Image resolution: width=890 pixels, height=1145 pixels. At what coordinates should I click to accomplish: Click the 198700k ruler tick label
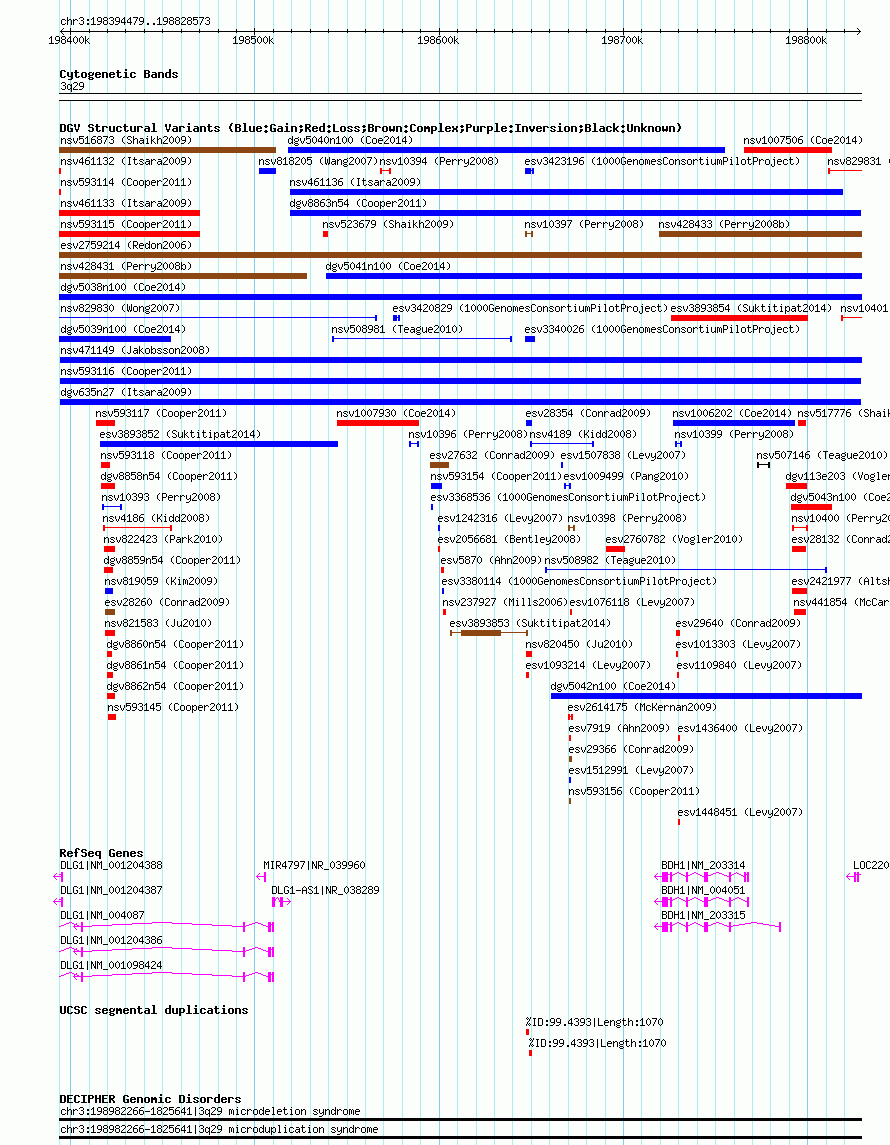point(622,40)
